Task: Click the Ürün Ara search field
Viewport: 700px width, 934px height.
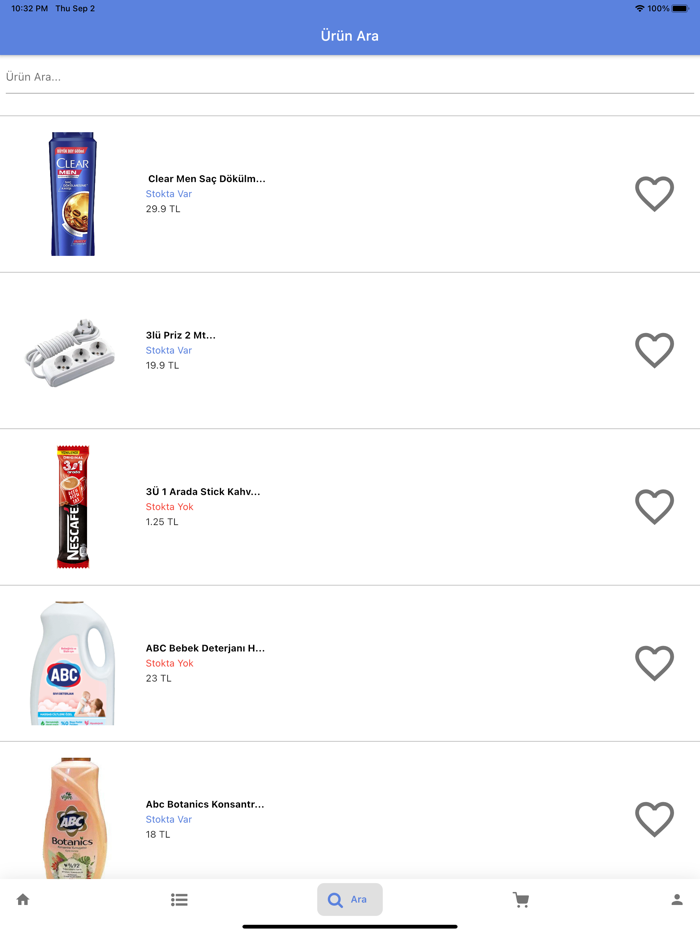Action: (349, 77)
